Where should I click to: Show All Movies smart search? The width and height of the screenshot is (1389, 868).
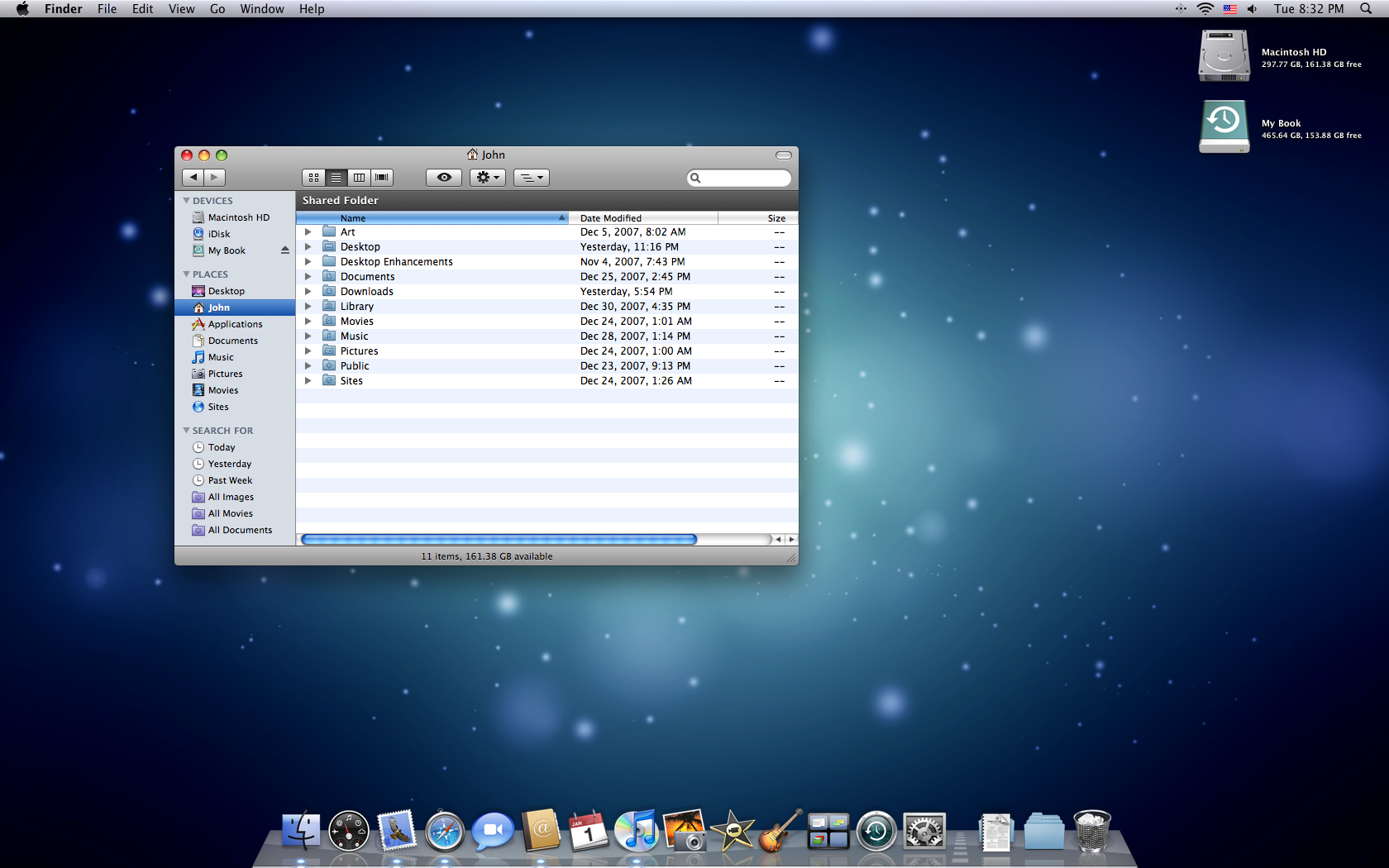click(x=235, y=513)
